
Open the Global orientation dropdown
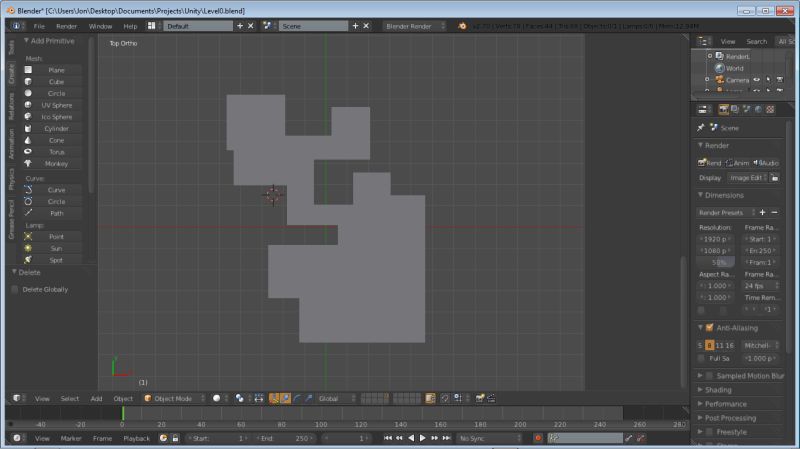(337, 398)
